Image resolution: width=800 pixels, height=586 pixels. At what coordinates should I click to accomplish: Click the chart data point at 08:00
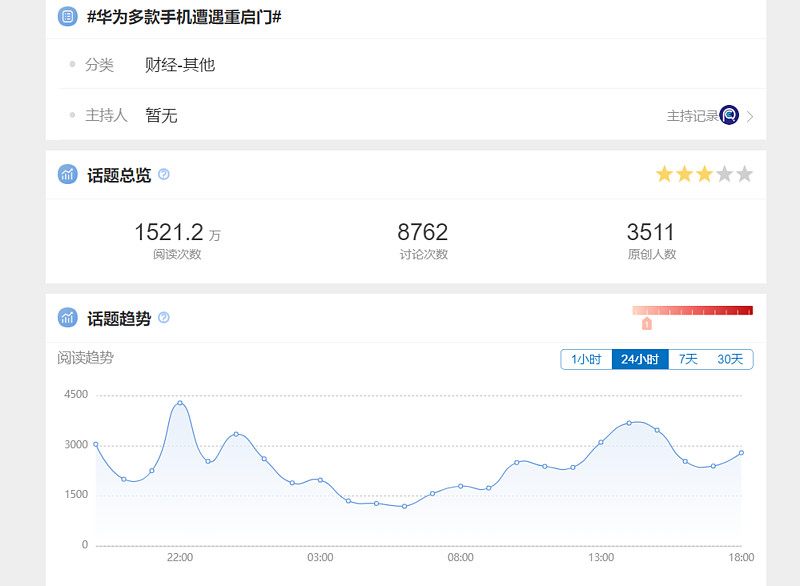click(x=460, y=486)
